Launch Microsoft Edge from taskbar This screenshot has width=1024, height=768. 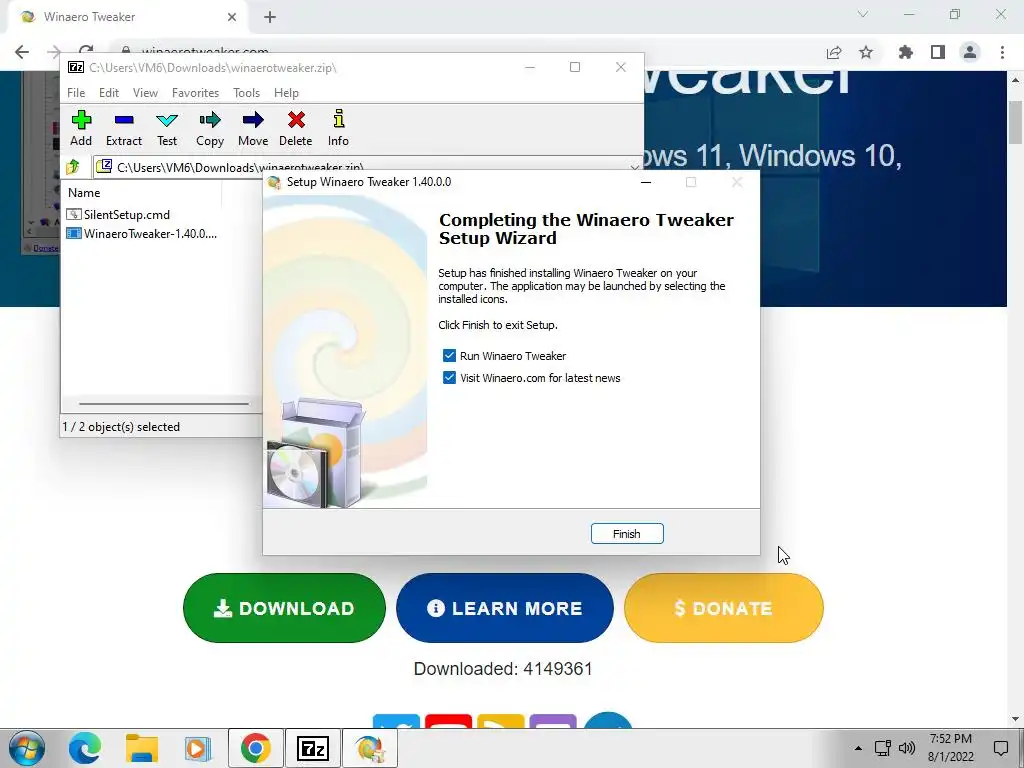point(85,748)
